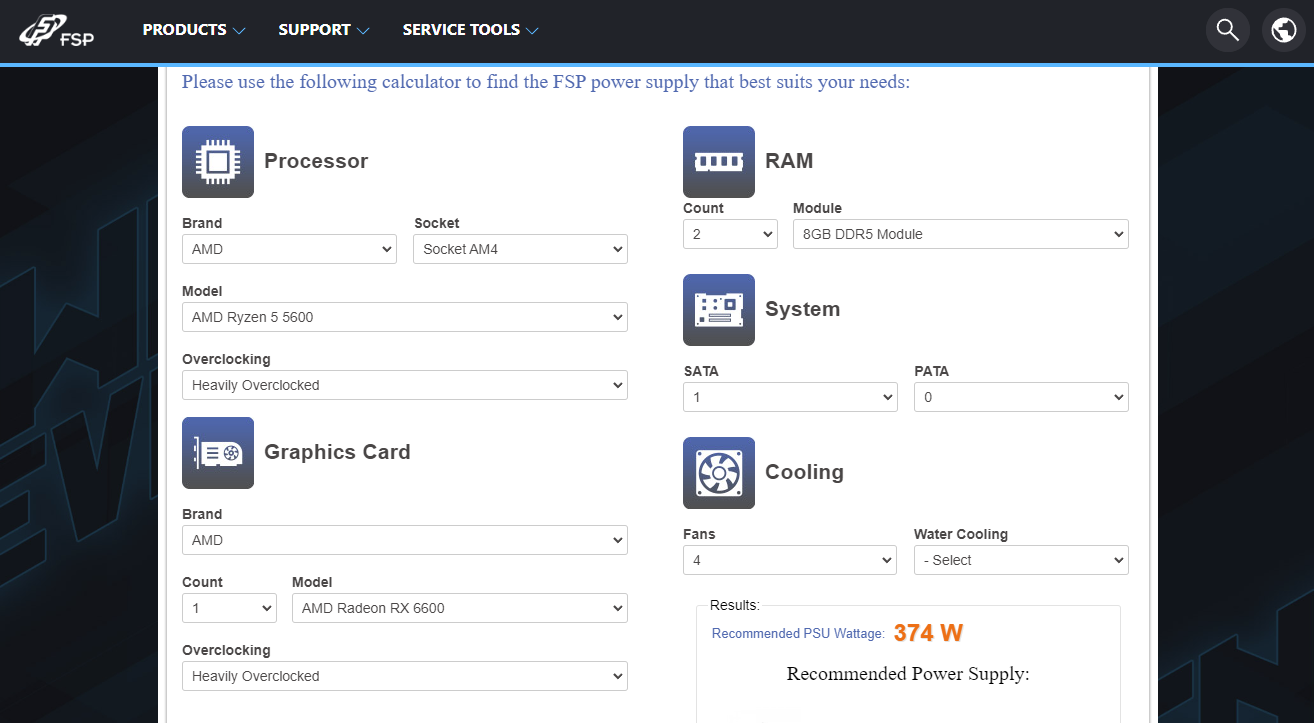Click the RAM module icon

coord(719,162)
